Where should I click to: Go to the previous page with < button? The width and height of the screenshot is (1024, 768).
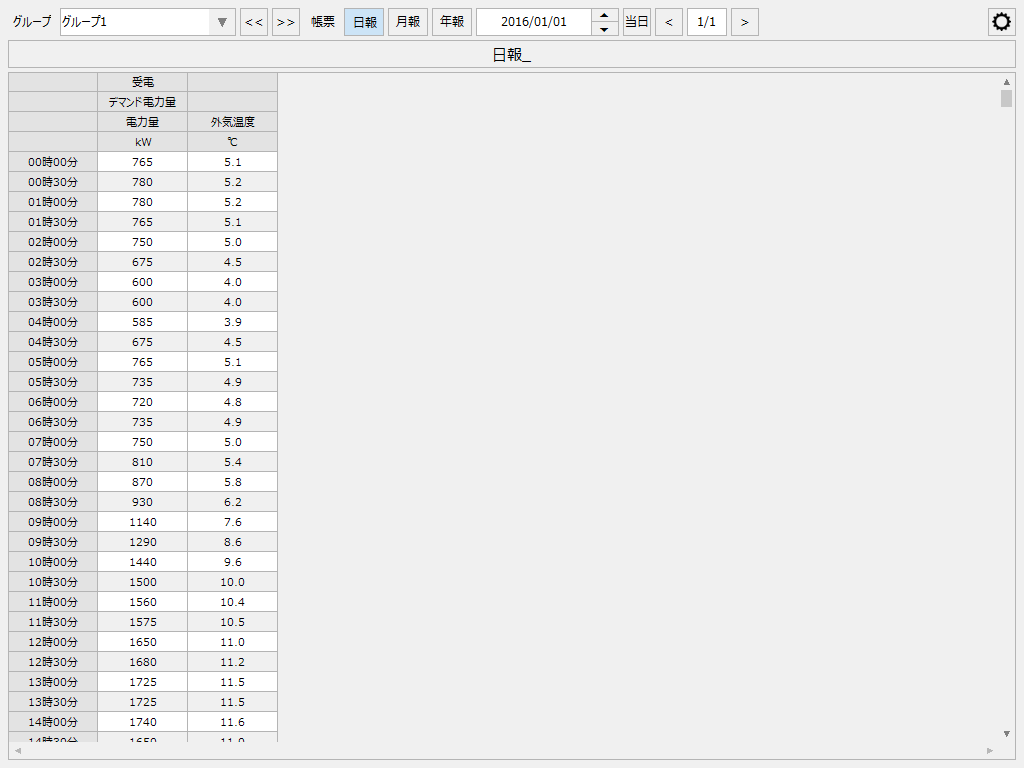pos(668,21)
